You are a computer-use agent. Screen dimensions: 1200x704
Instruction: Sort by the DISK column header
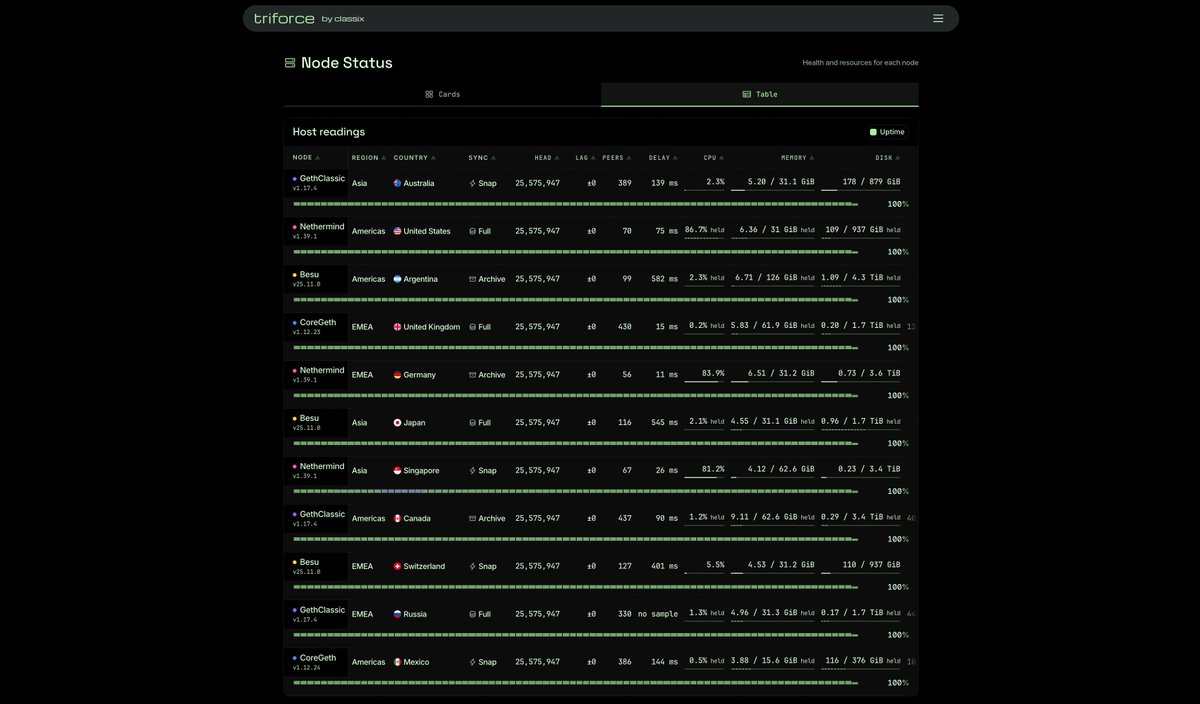887,157
